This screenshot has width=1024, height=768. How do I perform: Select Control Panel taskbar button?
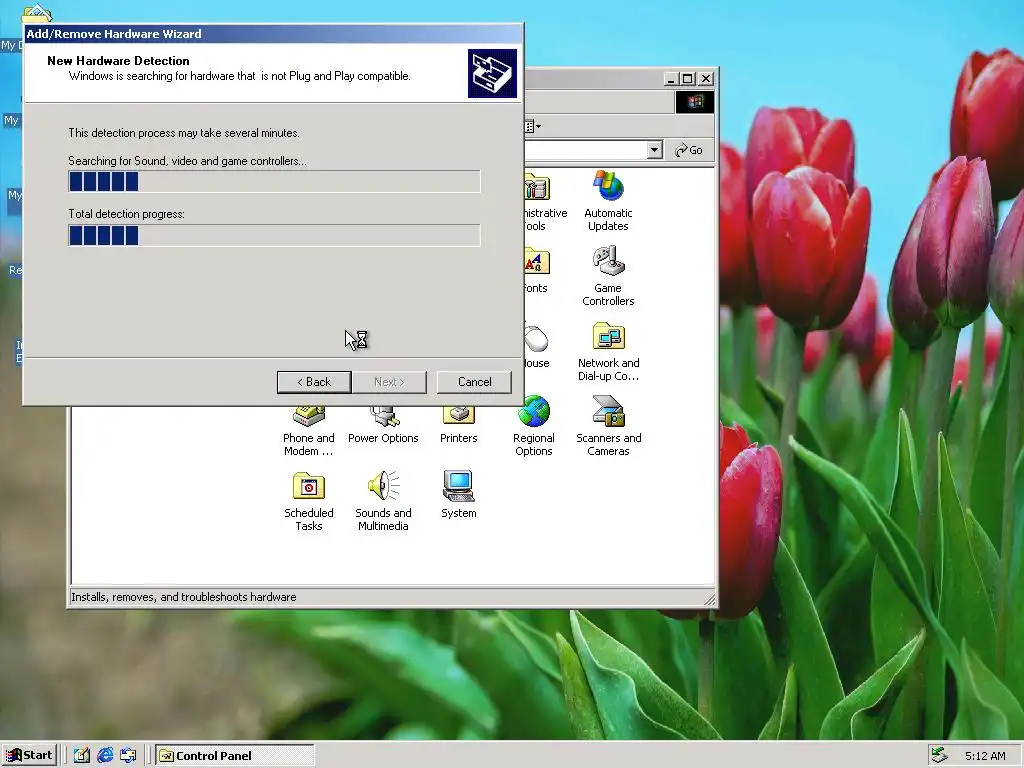(x=235, y=756)
